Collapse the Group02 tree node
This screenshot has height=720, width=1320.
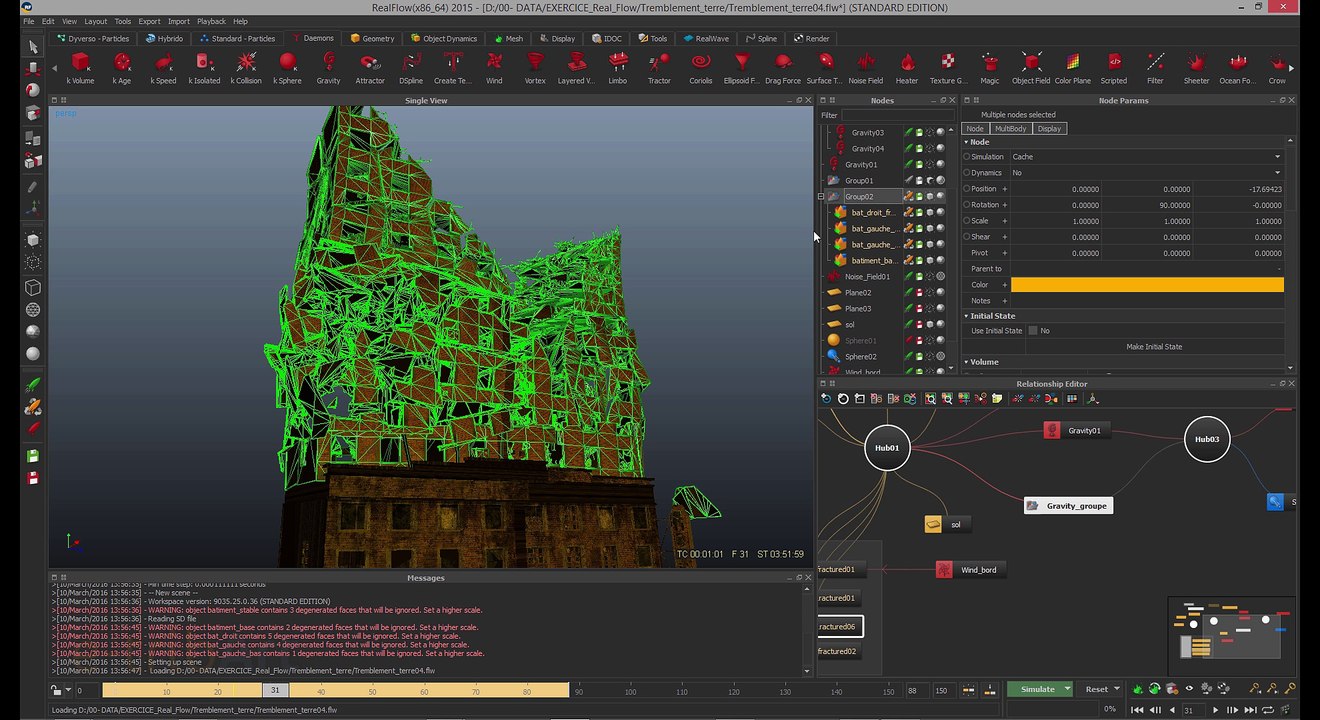pos(821,197)
